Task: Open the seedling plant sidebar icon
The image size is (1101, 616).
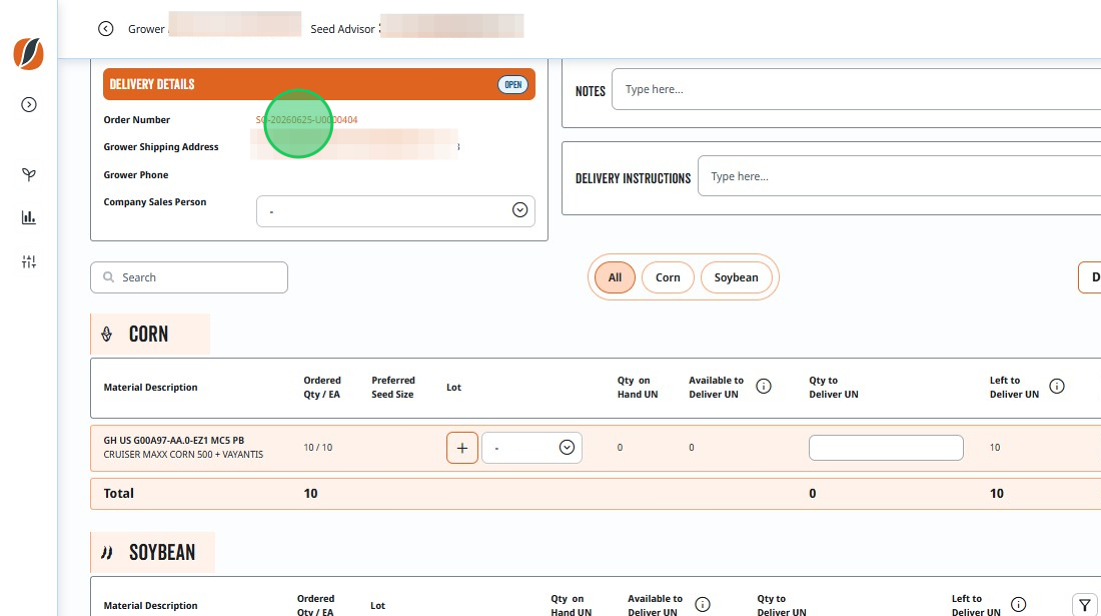Action: click(x=29, y=174)
